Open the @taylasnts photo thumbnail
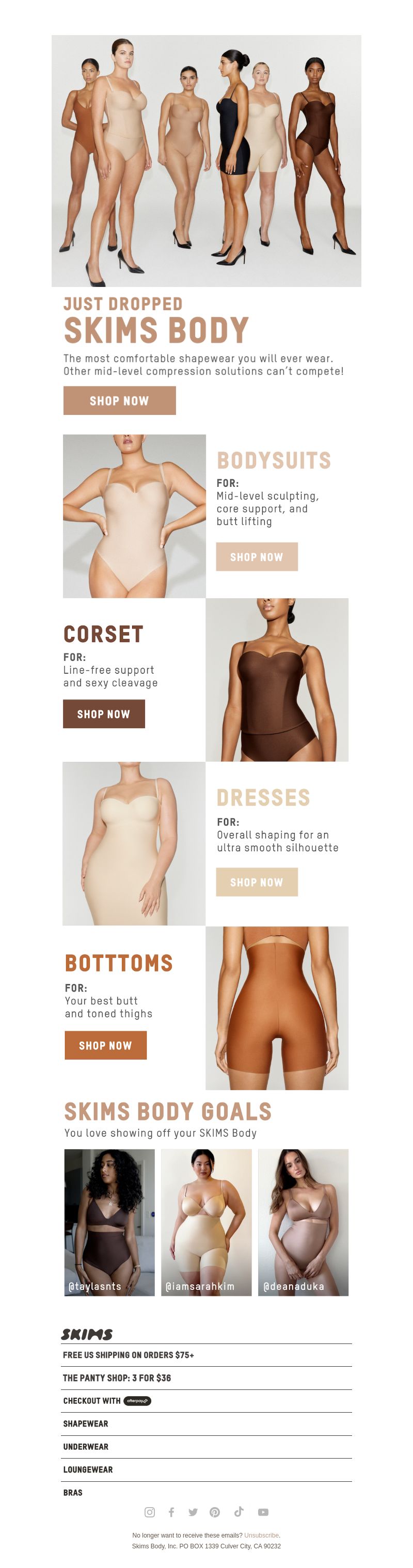 pyautogui.click(x=109, y=1222)
